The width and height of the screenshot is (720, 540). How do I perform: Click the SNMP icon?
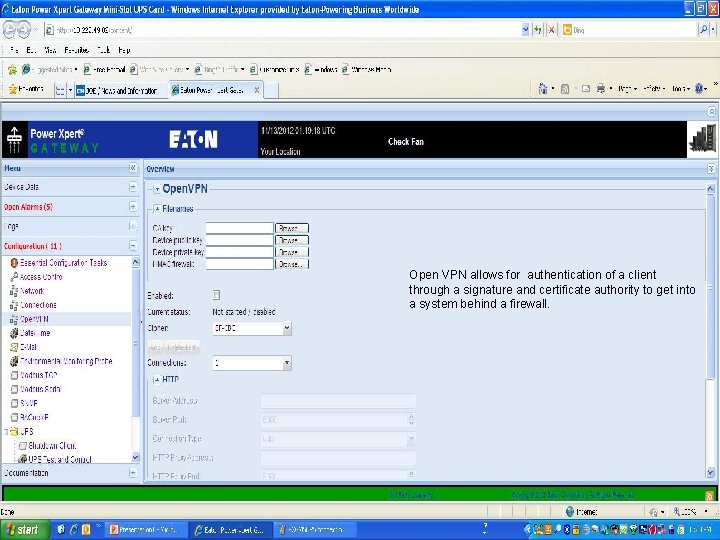tap(14, 403)
